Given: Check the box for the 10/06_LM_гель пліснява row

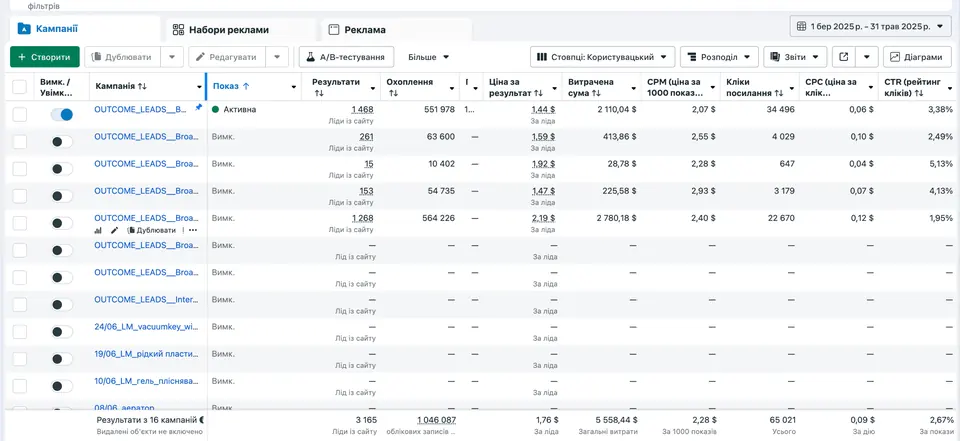Looking at the screenshot, I should 20,386.
